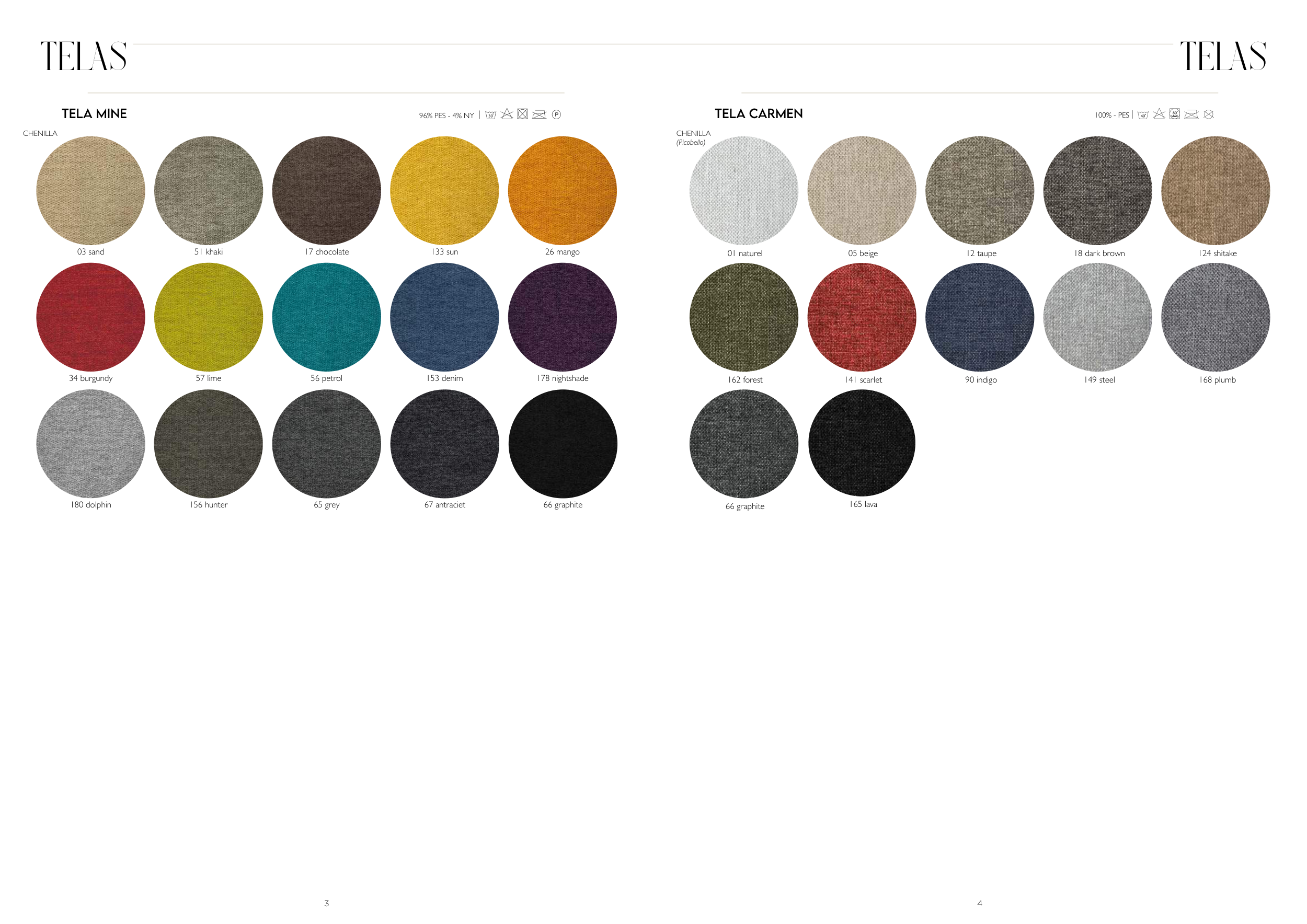
Task: Select the 178 nightshade purple swatch
Action: [x=563, y=317]
